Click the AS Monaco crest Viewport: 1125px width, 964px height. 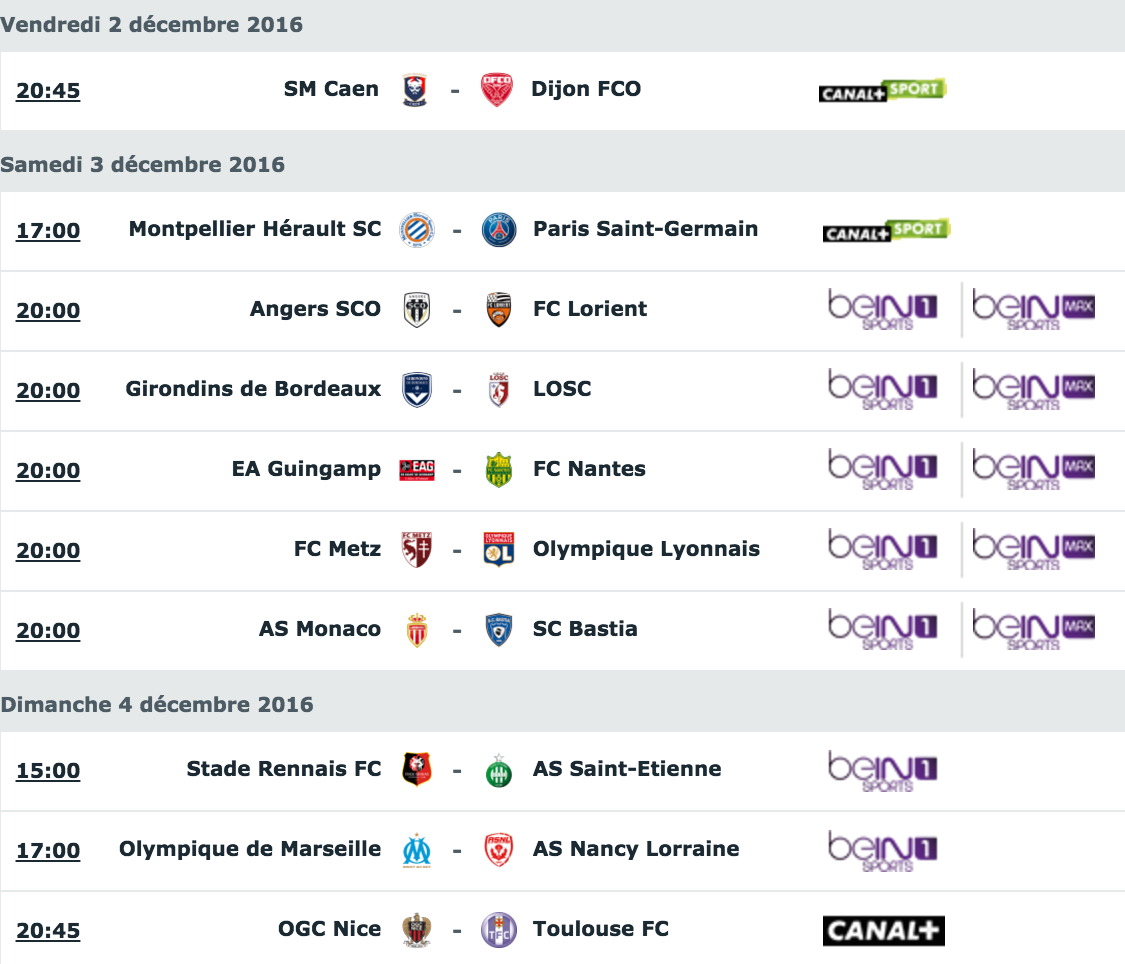(x=417, y=630)
